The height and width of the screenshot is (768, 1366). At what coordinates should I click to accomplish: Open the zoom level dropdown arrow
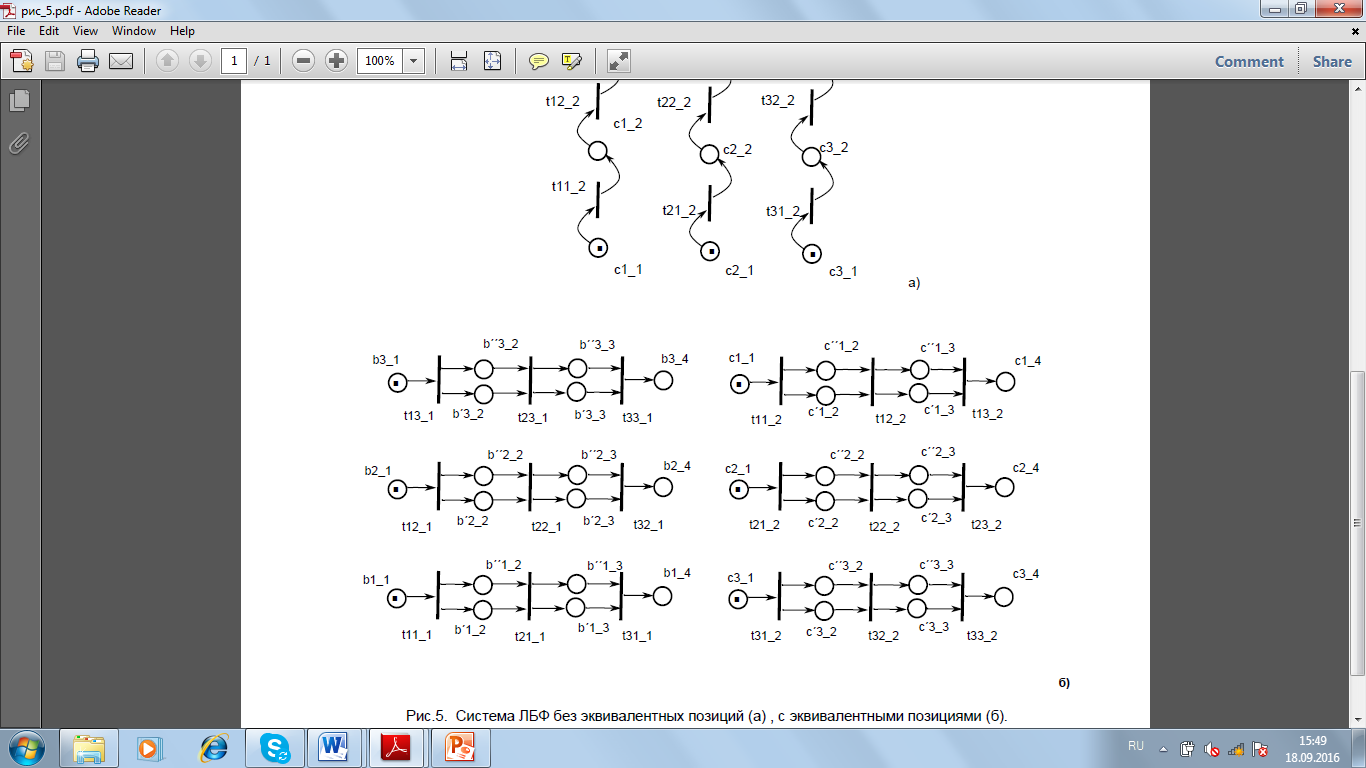pos(414,61)
